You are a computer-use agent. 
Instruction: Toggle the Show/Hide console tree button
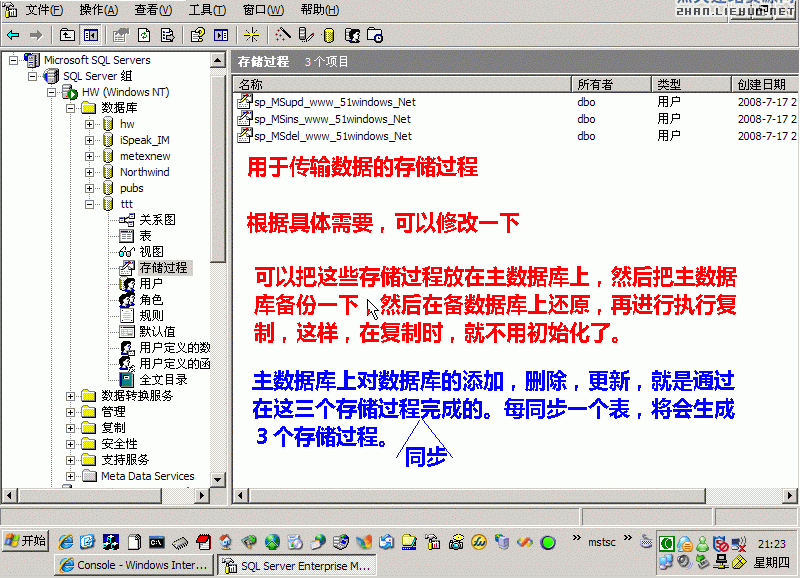coord(91,35)
